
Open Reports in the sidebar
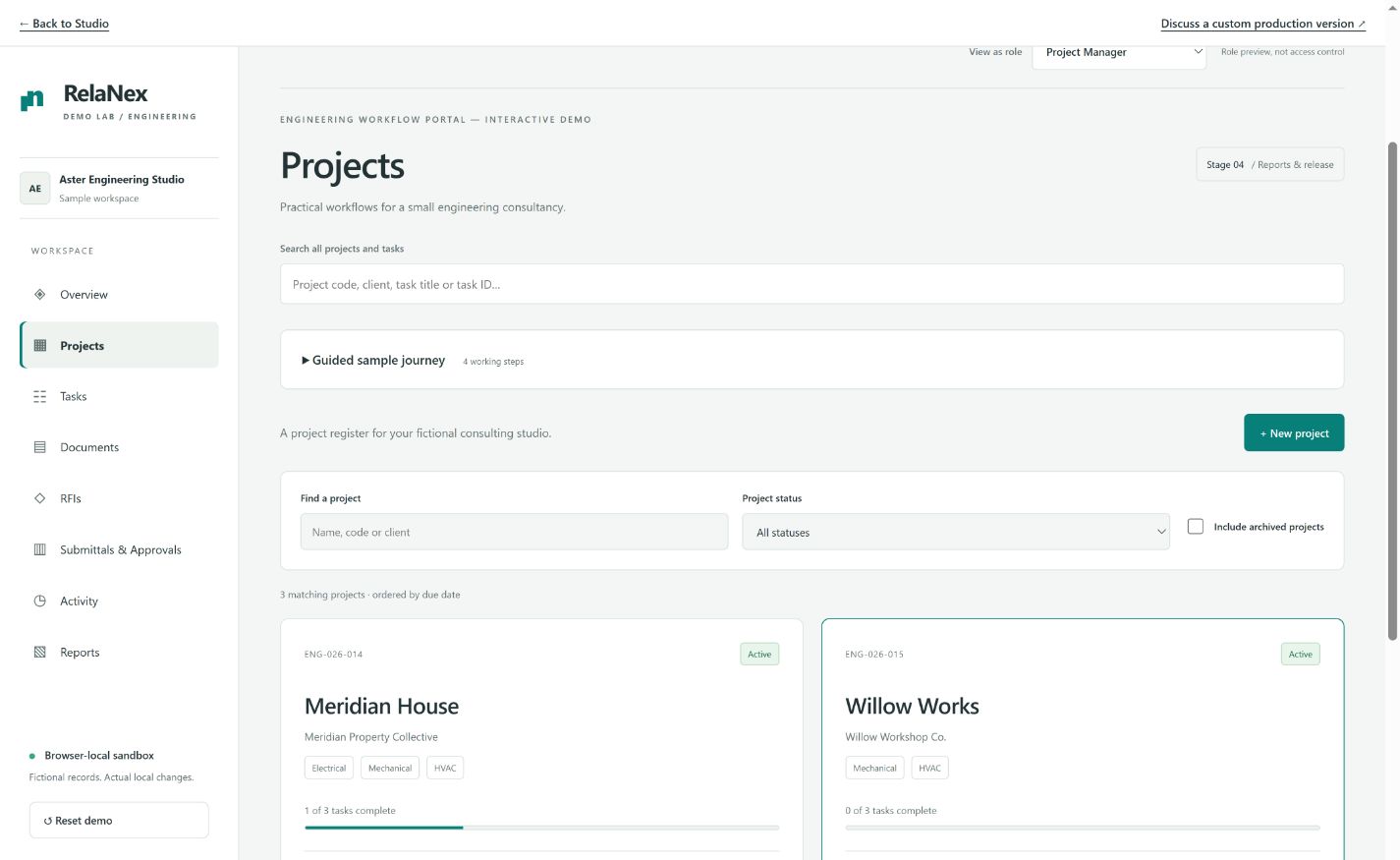(x=119, y=653)
